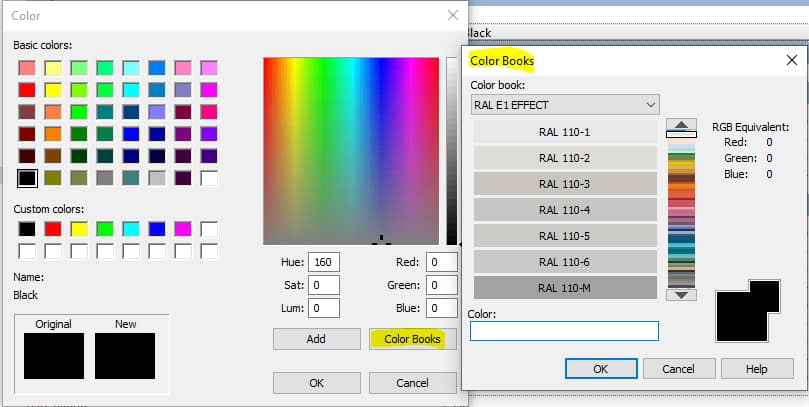
Task: Click Cancel in Color Books dialog
Action: [679, 369]
